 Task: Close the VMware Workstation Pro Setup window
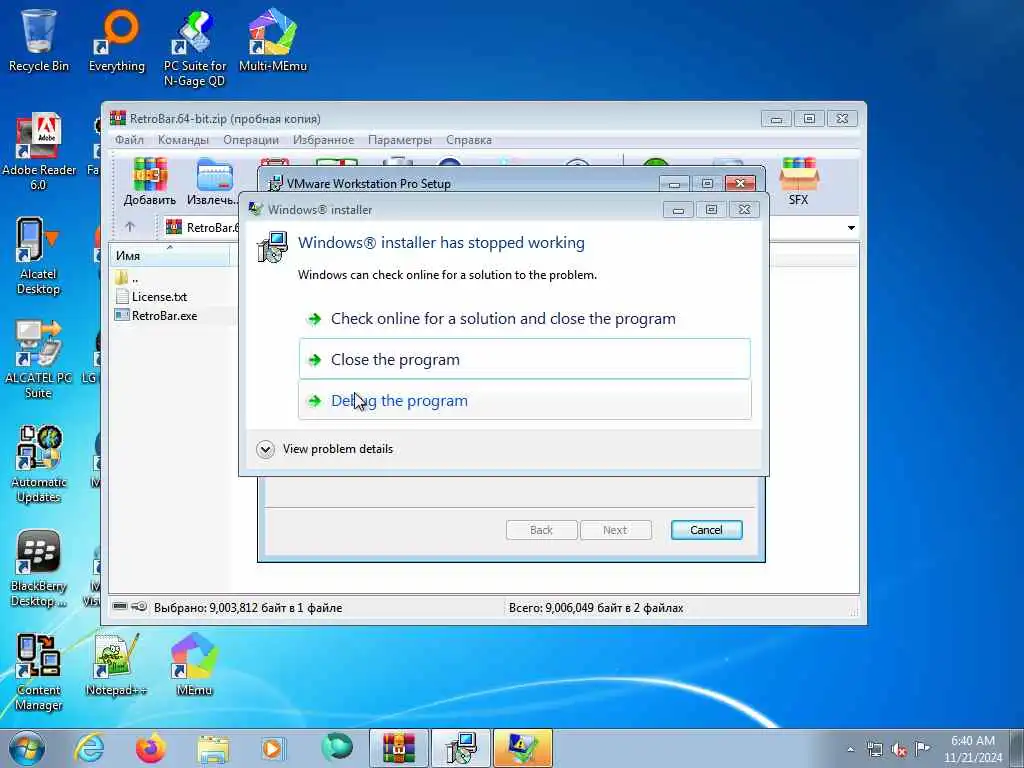click(x=740, y=184)
